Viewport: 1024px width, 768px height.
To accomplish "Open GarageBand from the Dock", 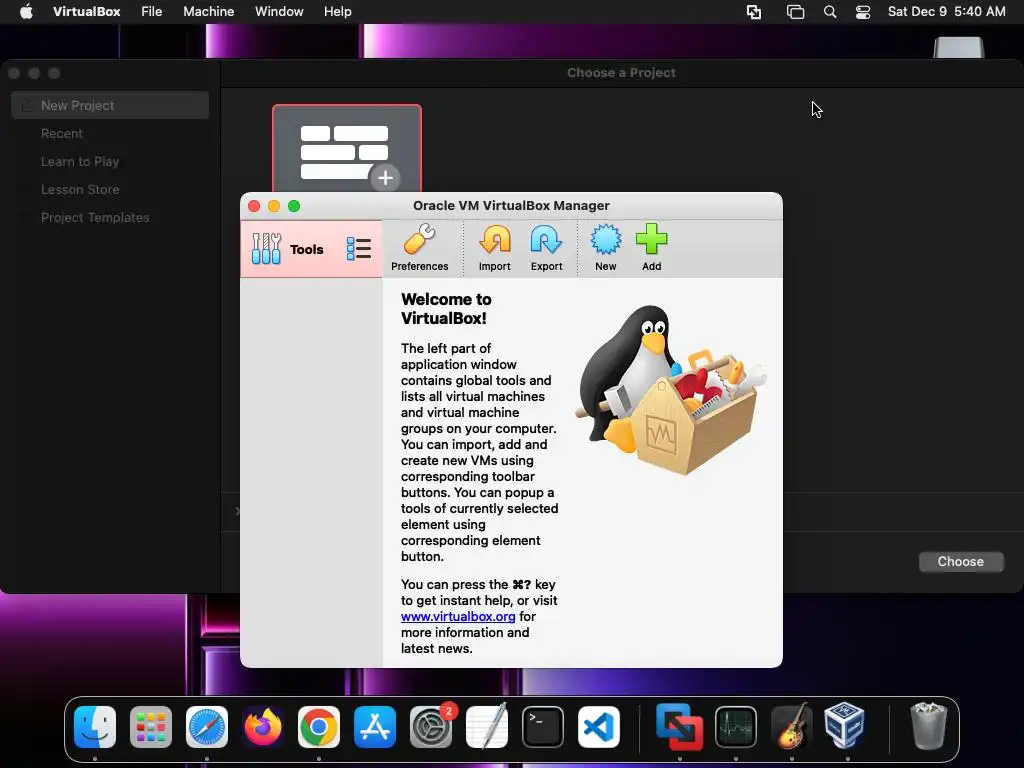I will (792, 726).
